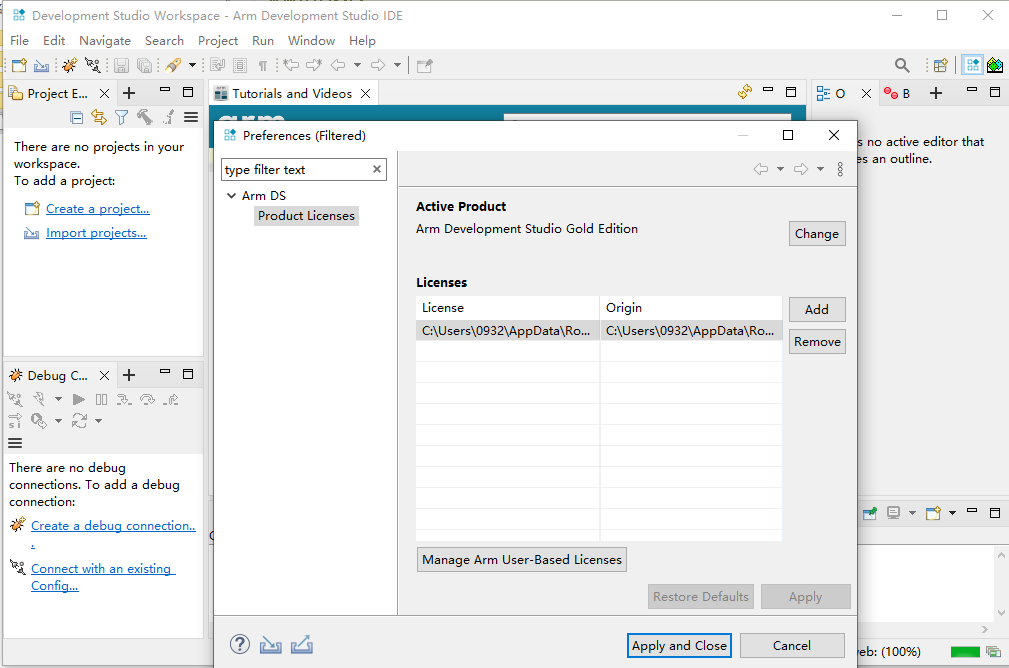Open Project Explorer filter funnel icon
The height and width of the screenshot is (668, 1009).
(121, 117)
